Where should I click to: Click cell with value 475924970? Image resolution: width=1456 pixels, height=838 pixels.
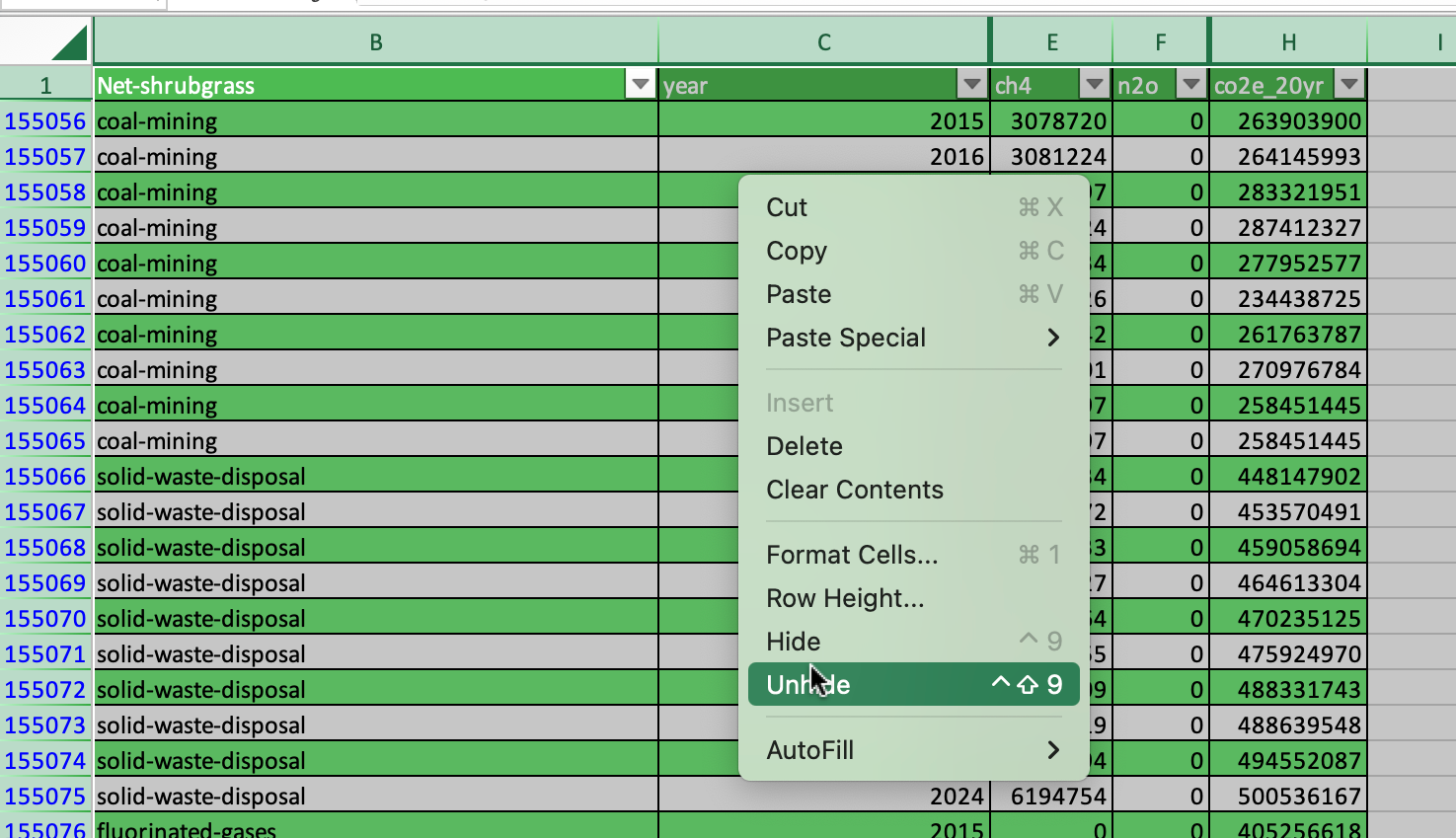[1288, 654]
